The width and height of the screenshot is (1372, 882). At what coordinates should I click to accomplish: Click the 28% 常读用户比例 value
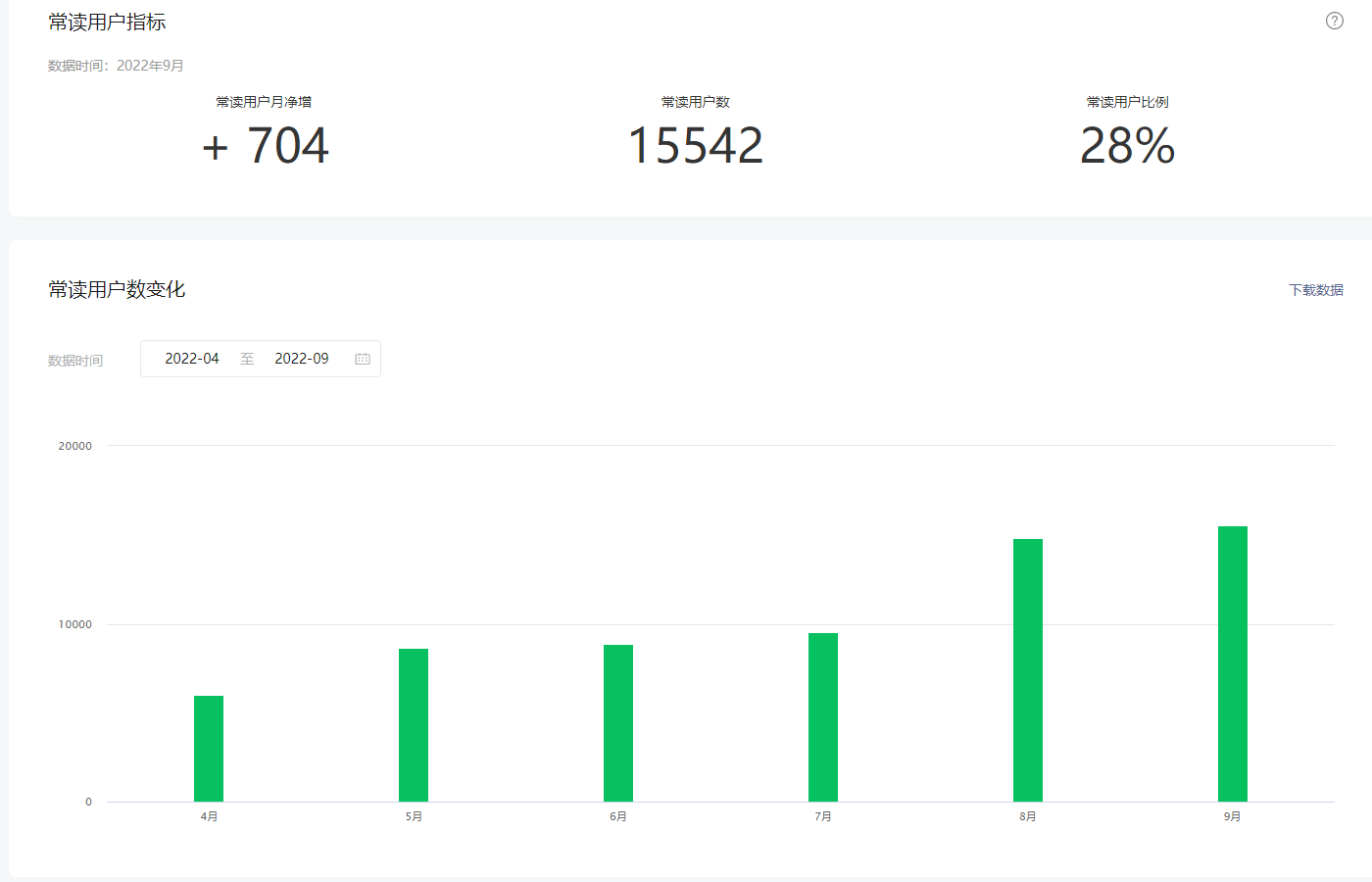coord(1127,146)
